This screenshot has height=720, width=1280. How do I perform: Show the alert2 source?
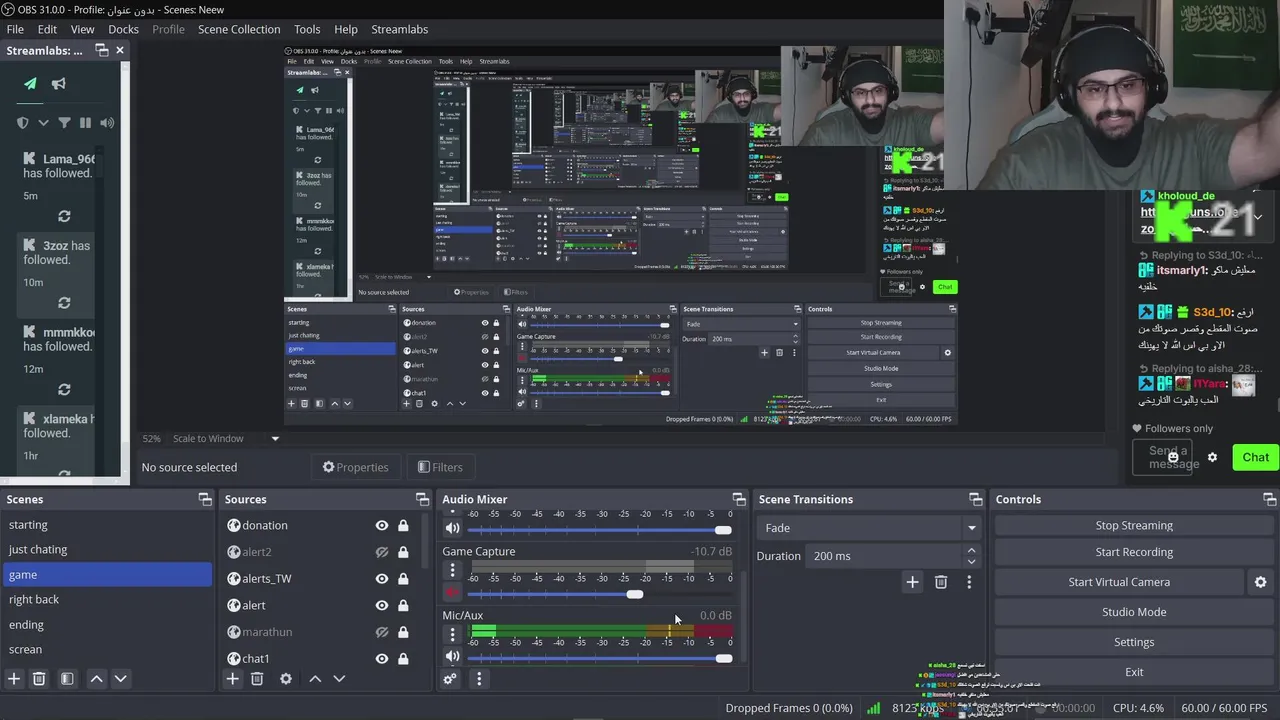[382, 552]
